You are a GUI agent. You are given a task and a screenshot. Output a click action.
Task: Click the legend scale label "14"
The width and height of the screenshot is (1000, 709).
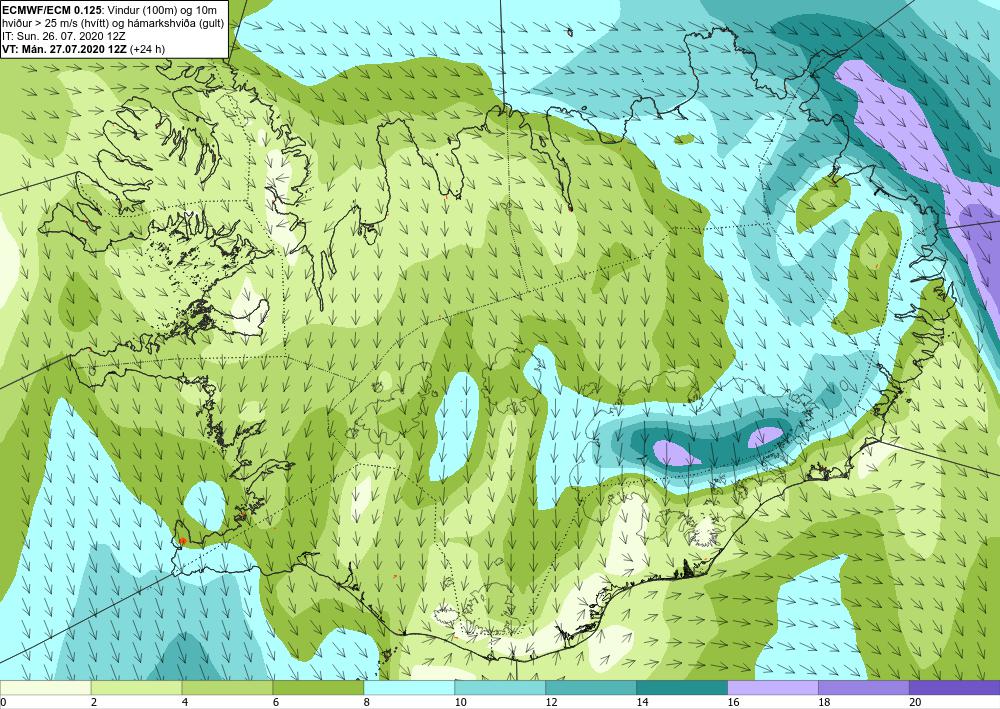point(642,702)
